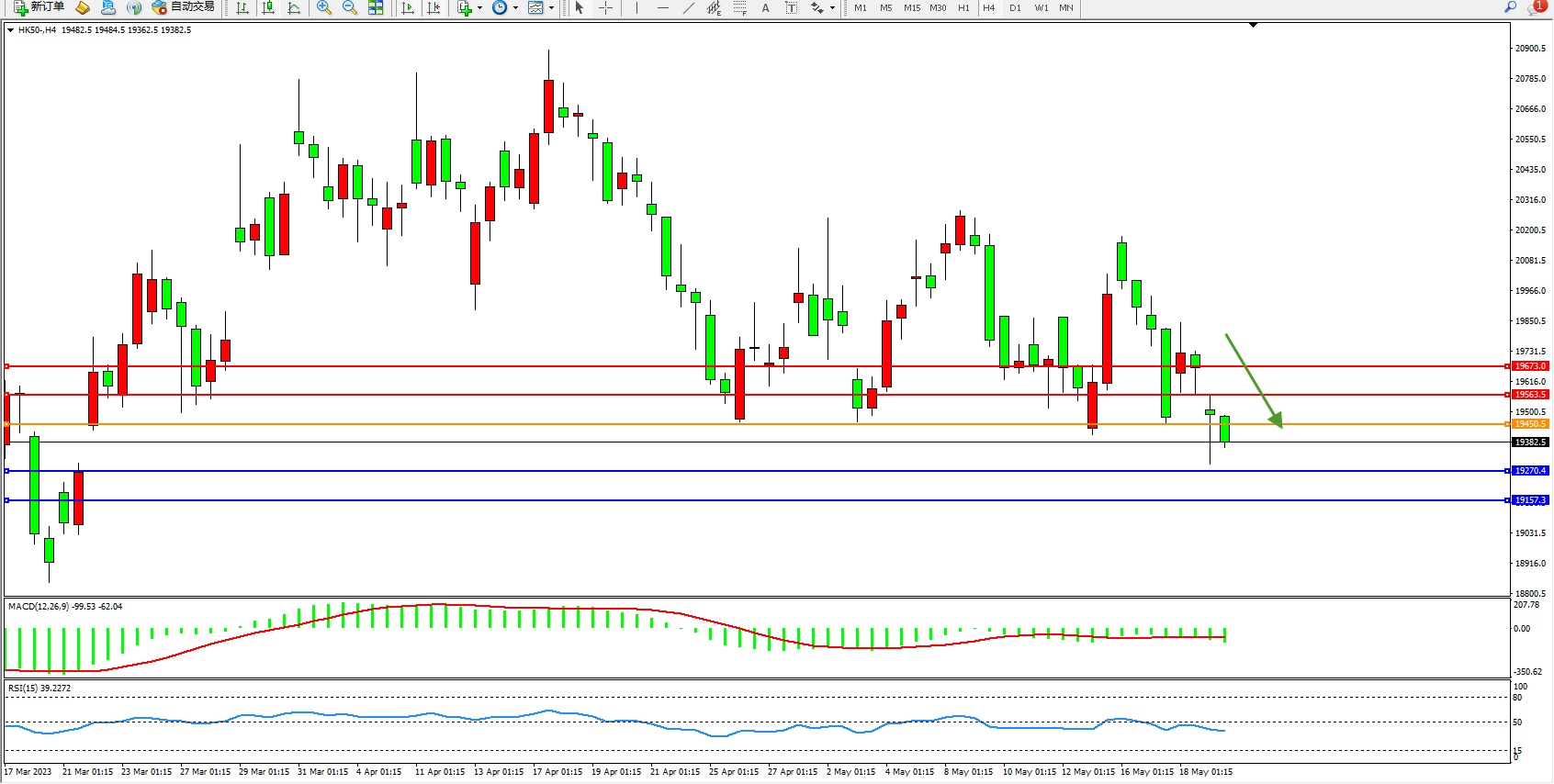Switch chart to bar chart style
Image resolution: width=1554 pixels, height=784 pixels.
tap(242, 7)
